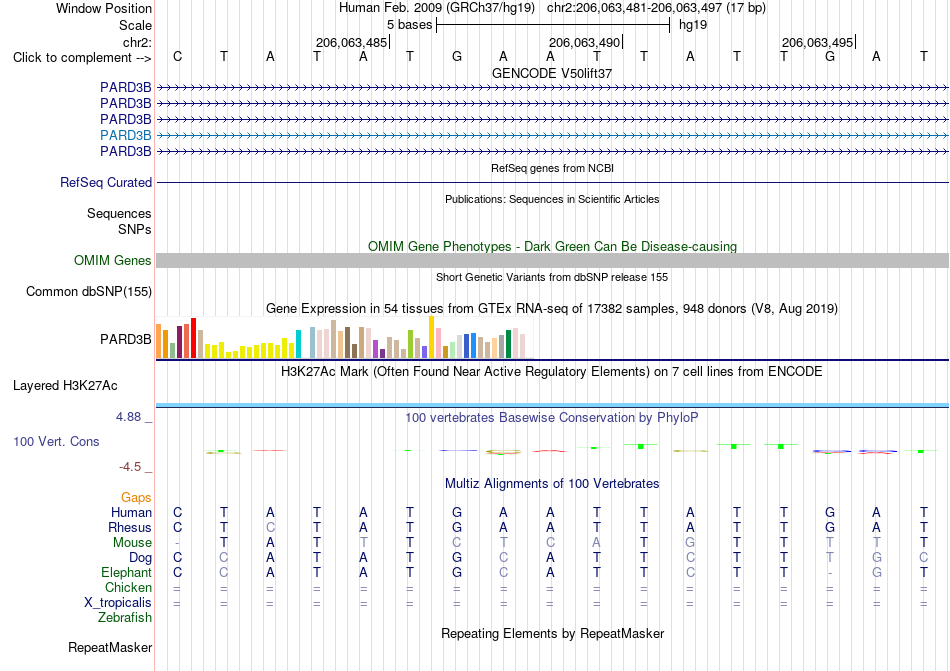Click the 100 Vert. Cons label
950x671 pixels.
56,441
